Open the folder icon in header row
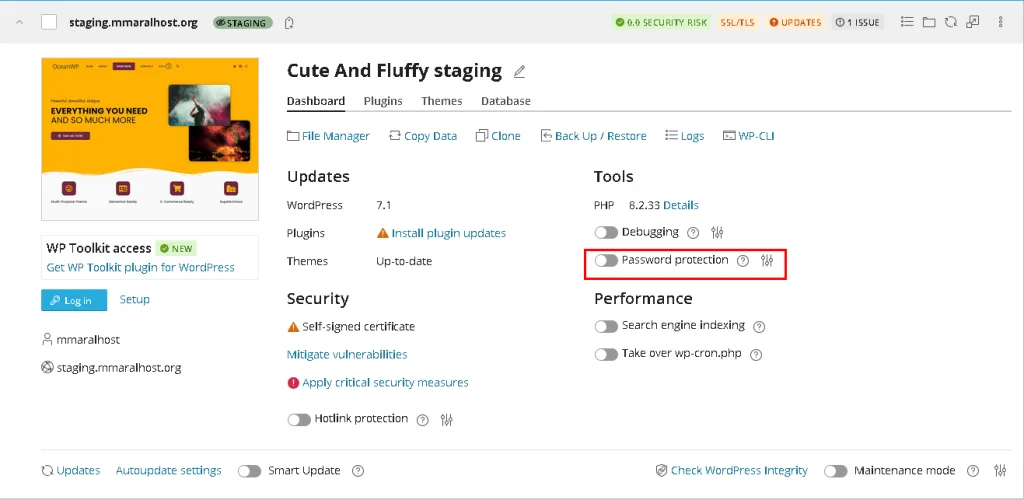This screenshot has width=1024, height=500. [929, 22]
